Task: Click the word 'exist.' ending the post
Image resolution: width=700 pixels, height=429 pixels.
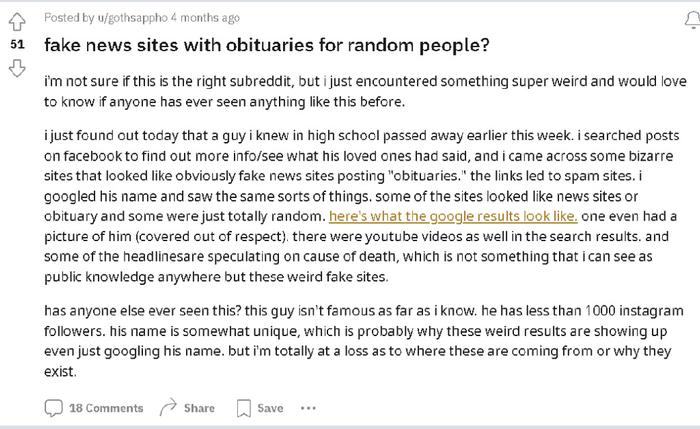Action: tap(60, 371)
